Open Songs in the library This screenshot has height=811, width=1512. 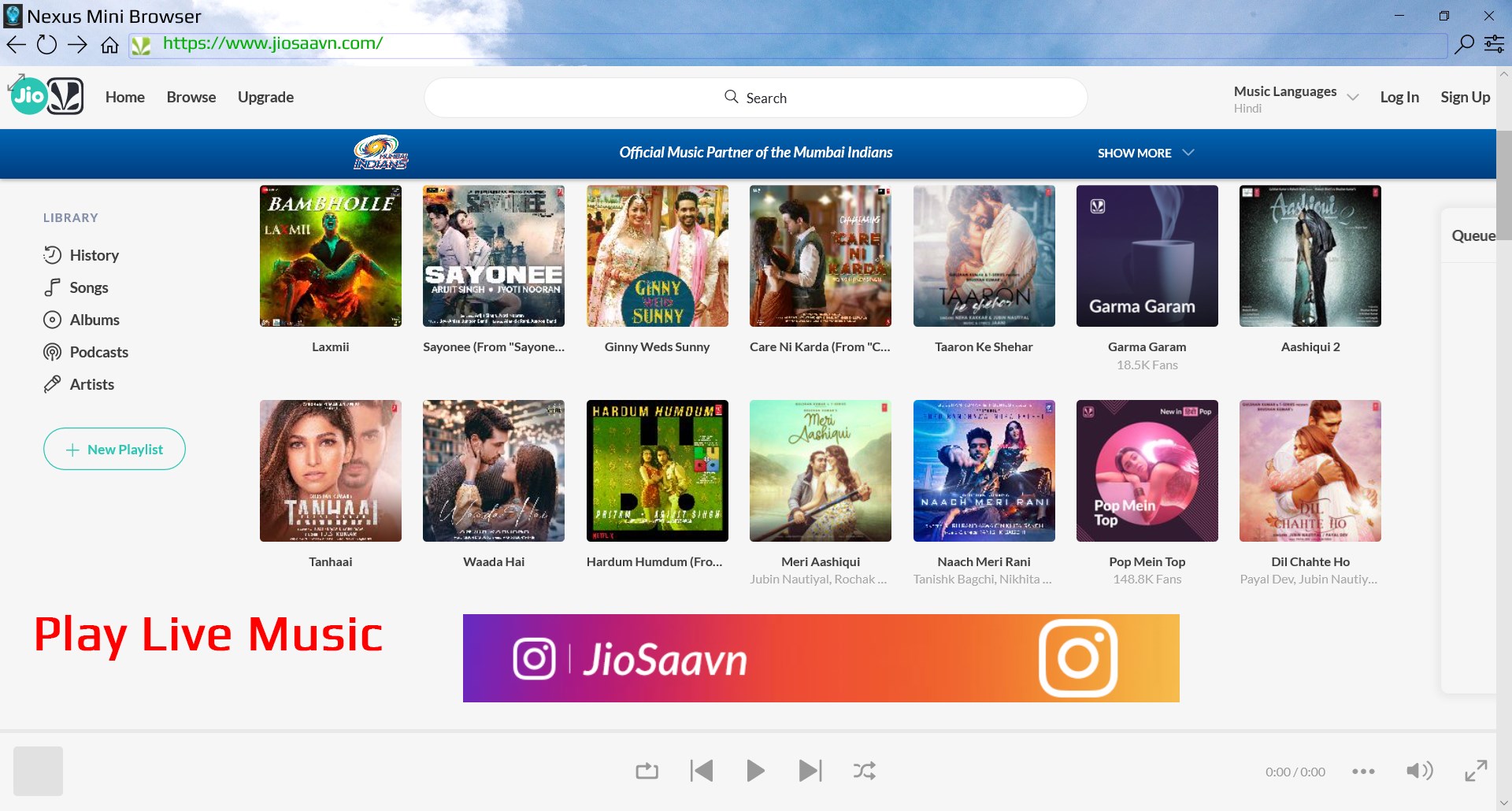pos(76,287)
